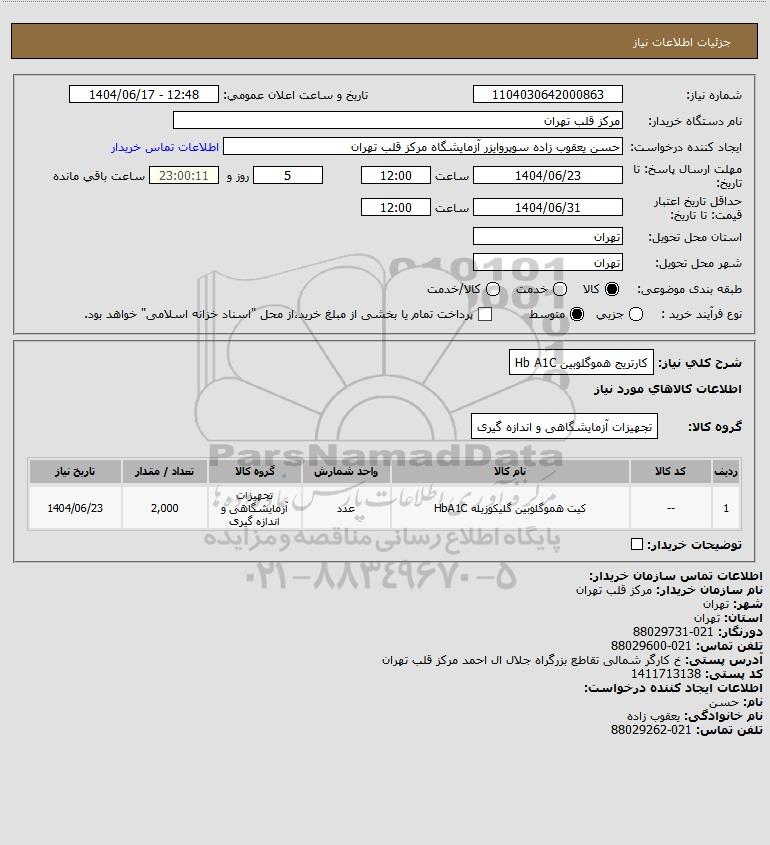Image resolution: width=770 pixels, height=845 pixels.
Task: Click the کد کالا column header
Action: click(670, 472)
